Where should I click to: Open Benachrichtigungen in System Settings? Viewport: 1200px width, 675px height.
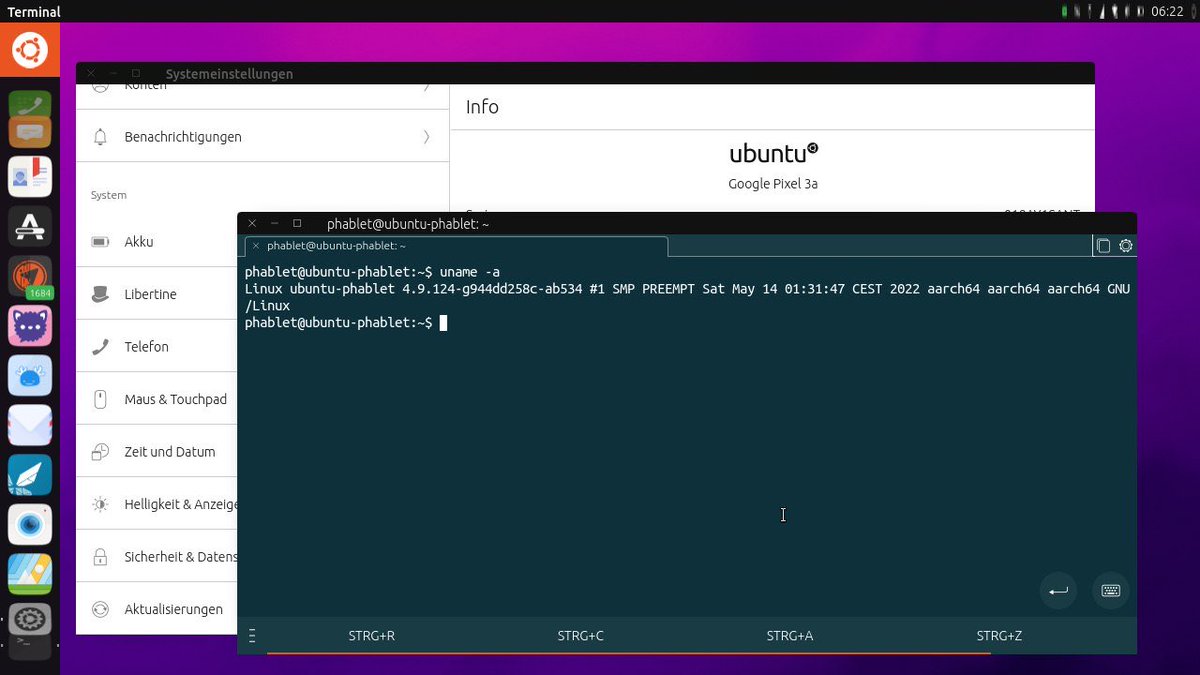tap(263, 137)
